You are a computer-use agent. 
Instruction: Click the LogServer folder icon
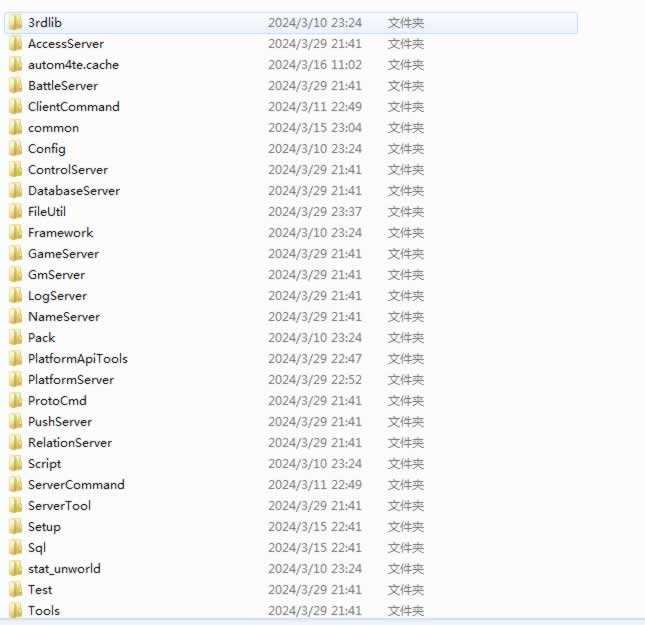click(x=15, y=295)
